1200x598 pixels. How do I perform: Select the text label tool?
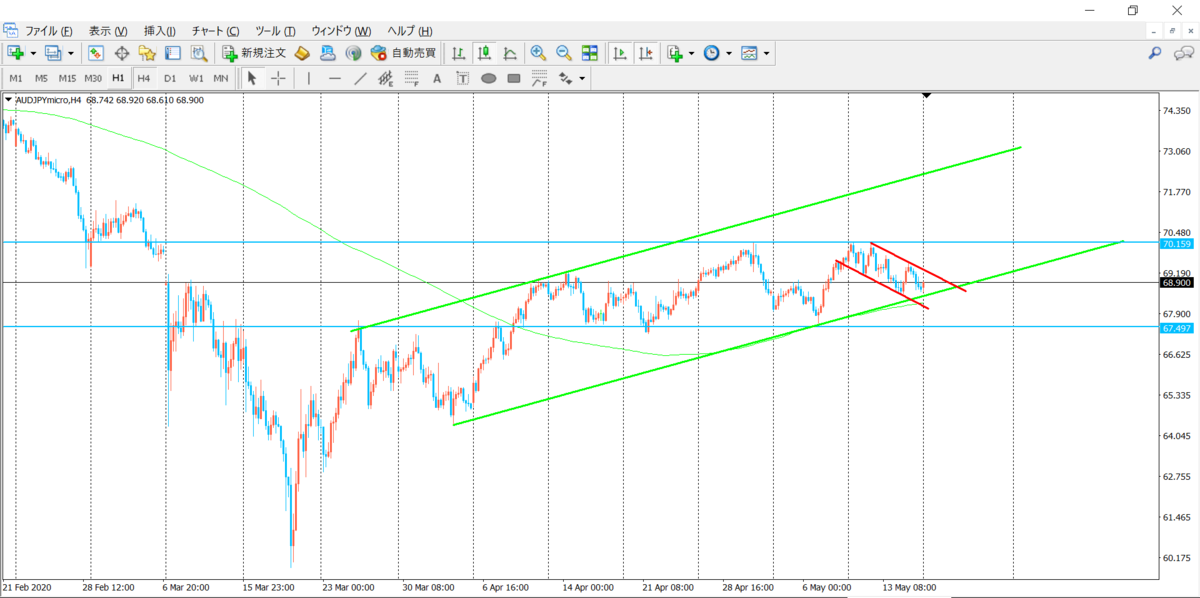[437, 78]
